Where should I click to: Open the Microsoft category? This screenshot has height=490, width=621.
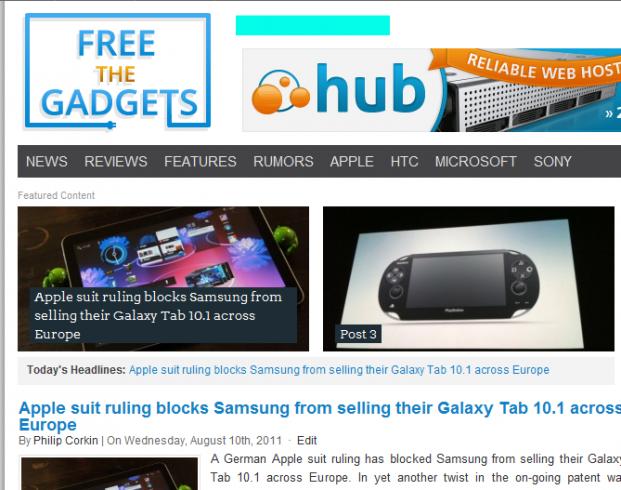point(476,161)
